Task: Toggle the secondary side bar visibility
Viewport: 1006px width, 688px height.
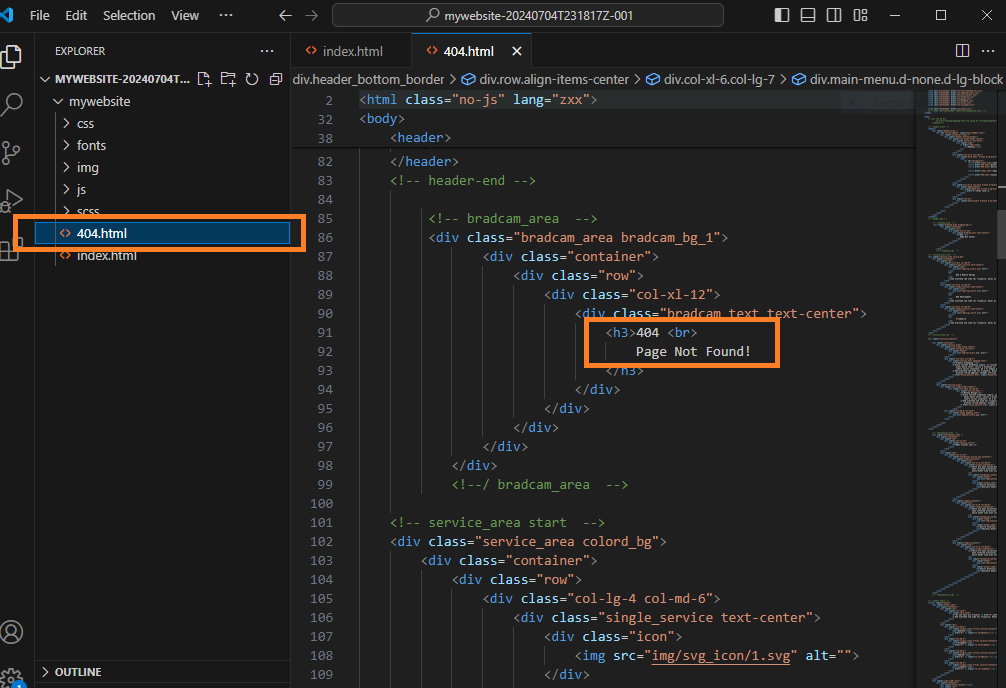Action: 834,15
